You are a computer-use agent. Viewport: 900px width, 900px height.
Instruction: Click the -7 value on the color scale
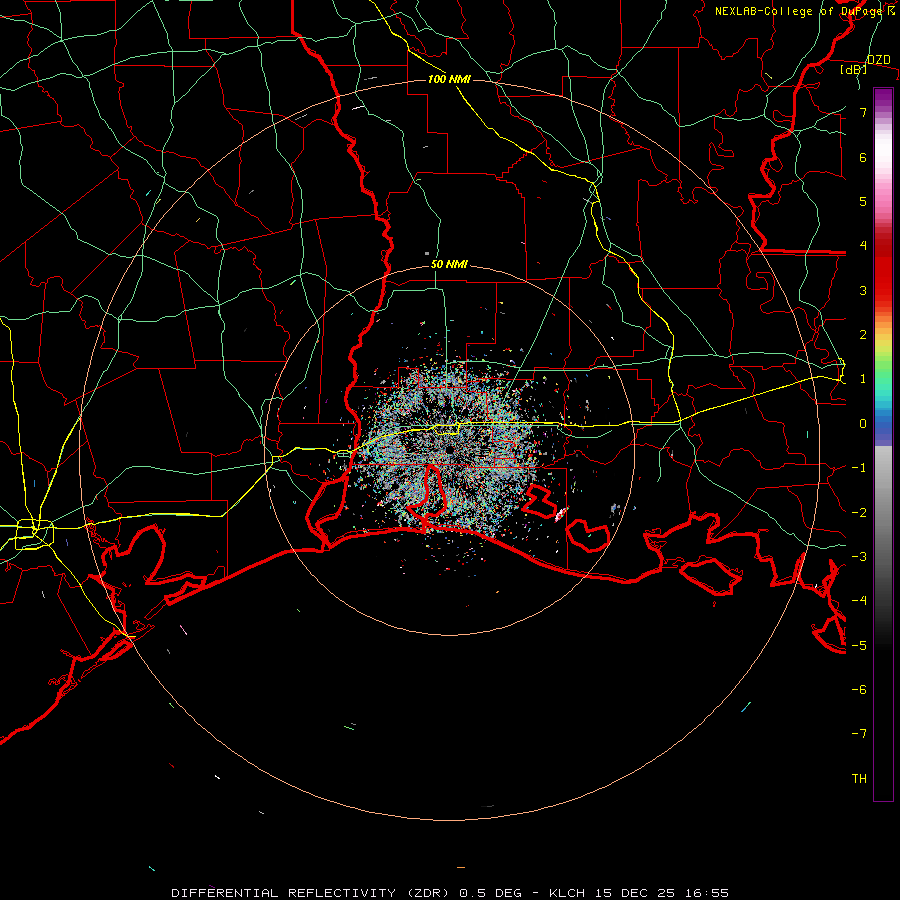[859, 734]
